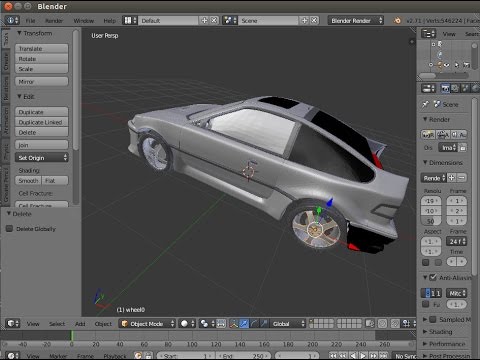Image resolution: width=480 pixels, height=360 pixels.
Task: Select the scale manipulator icon
Action: (264, 323)
